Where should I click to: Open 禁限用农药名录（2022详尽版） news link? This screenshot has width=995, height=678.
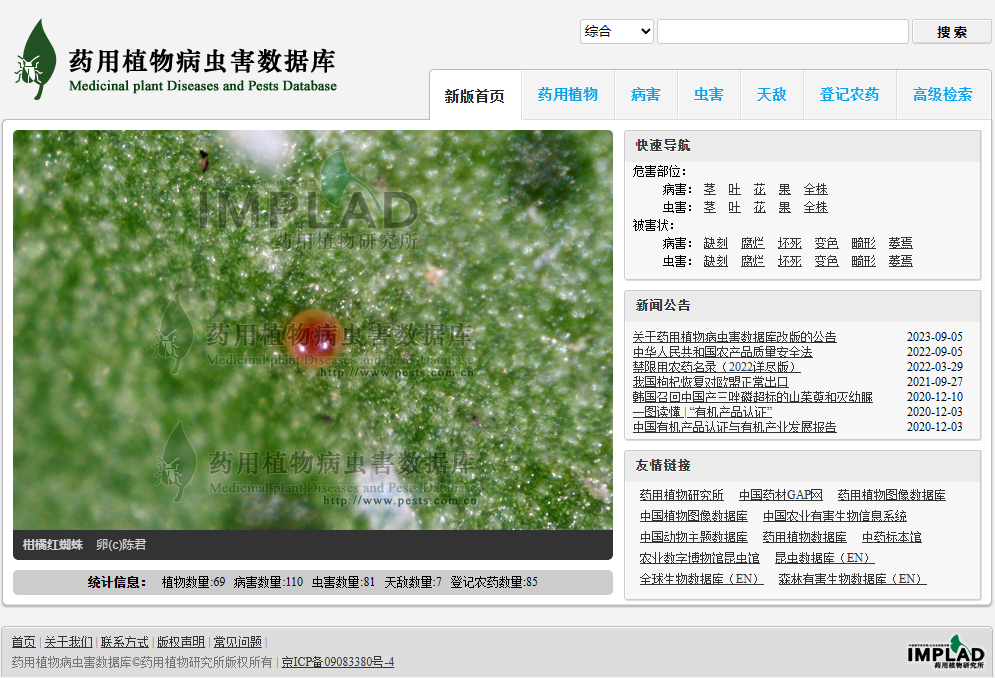[716, 367]
